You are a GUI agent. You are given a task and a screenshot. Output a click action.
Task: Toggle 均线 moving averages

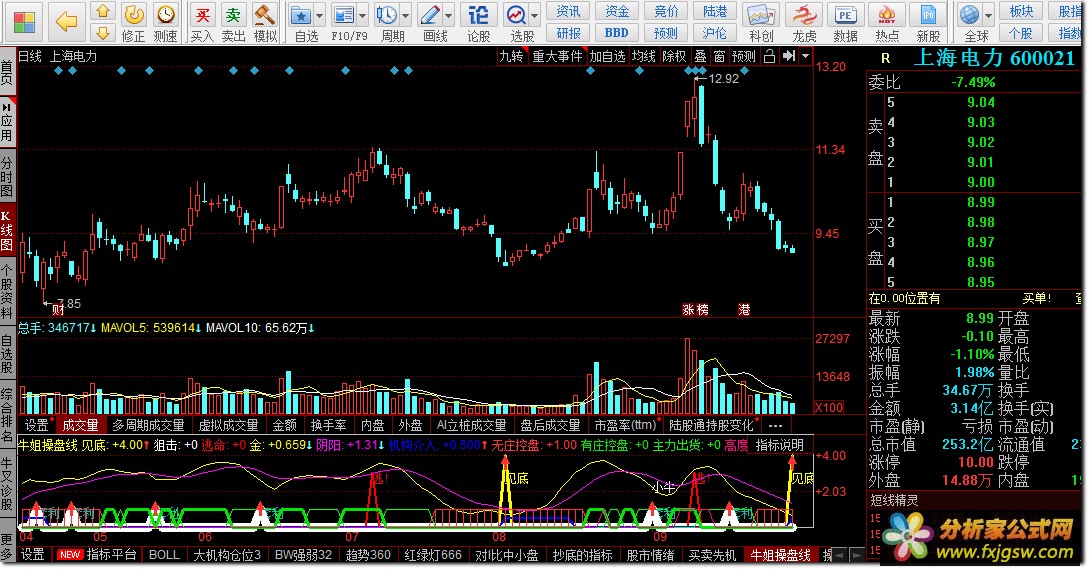coord(644,56)
